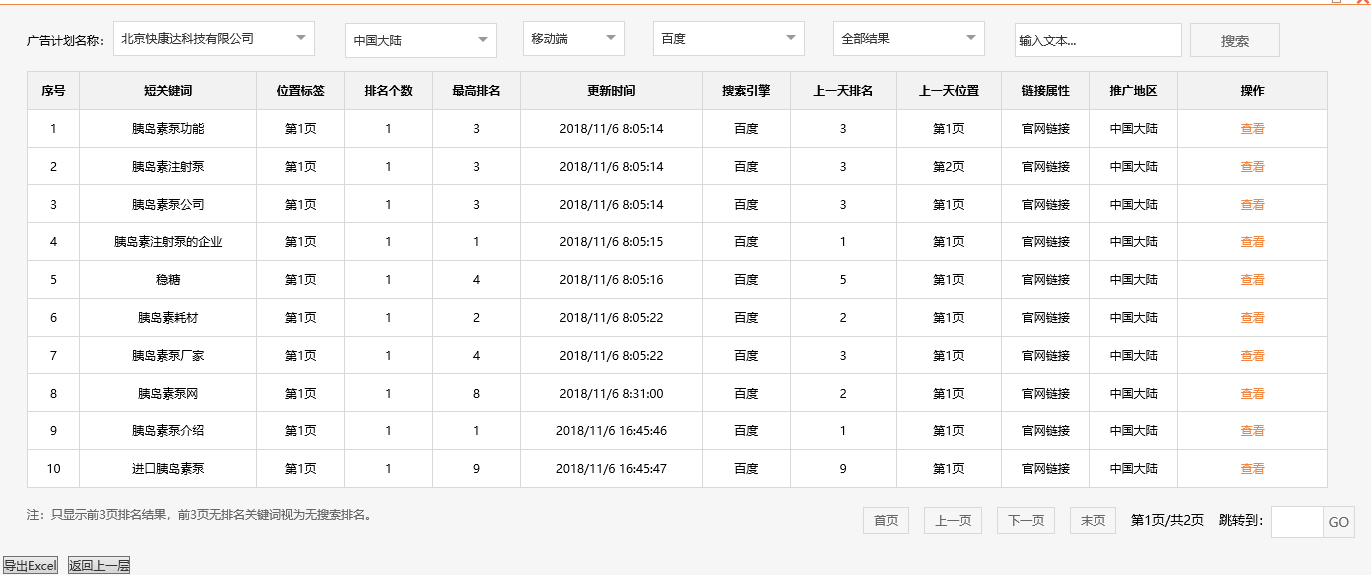Click 查看 for 胰岛素泵功能 row

tap(1252, 128)
